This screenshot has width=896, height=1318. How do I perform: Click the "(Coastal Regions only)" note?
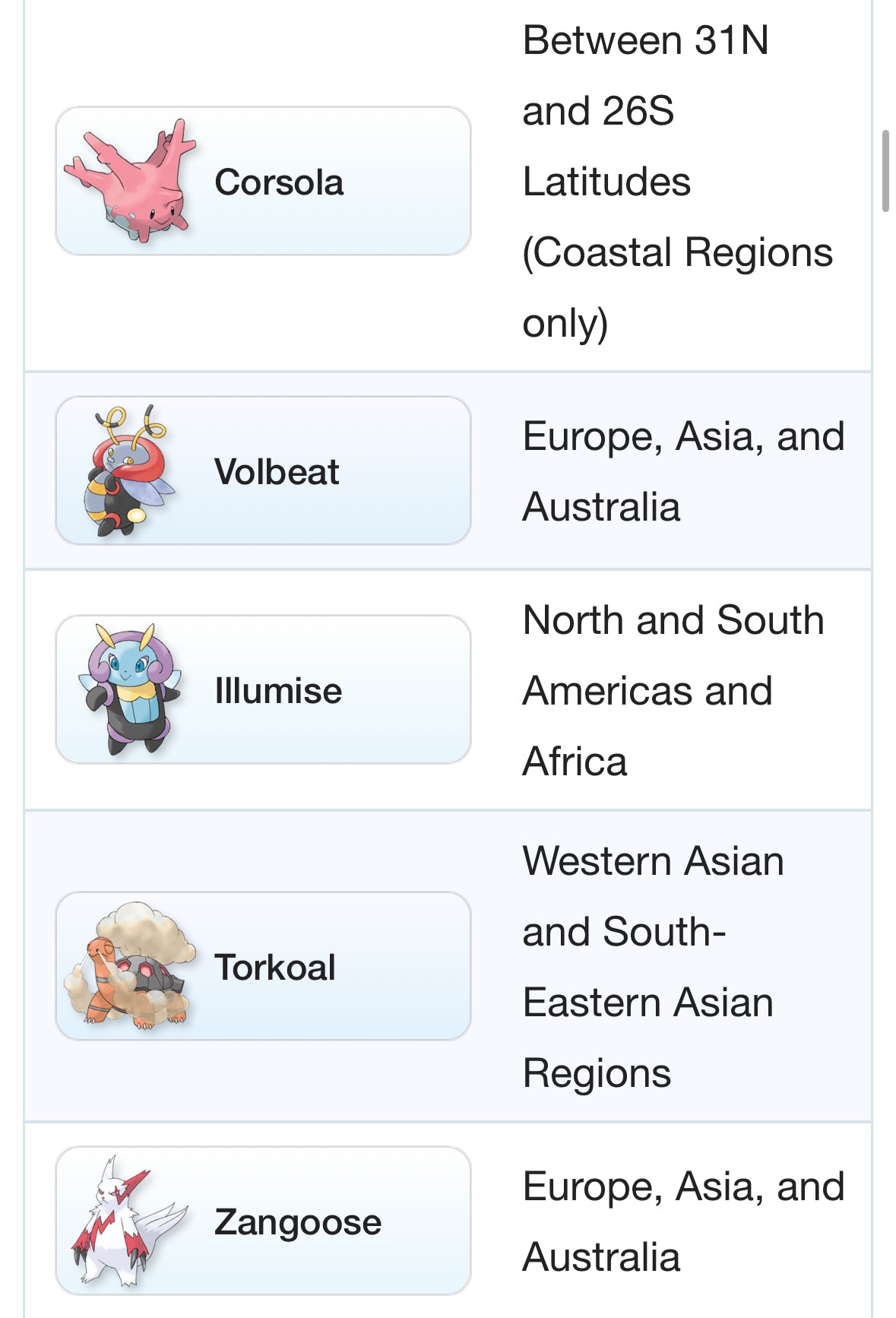coord(676,287)
